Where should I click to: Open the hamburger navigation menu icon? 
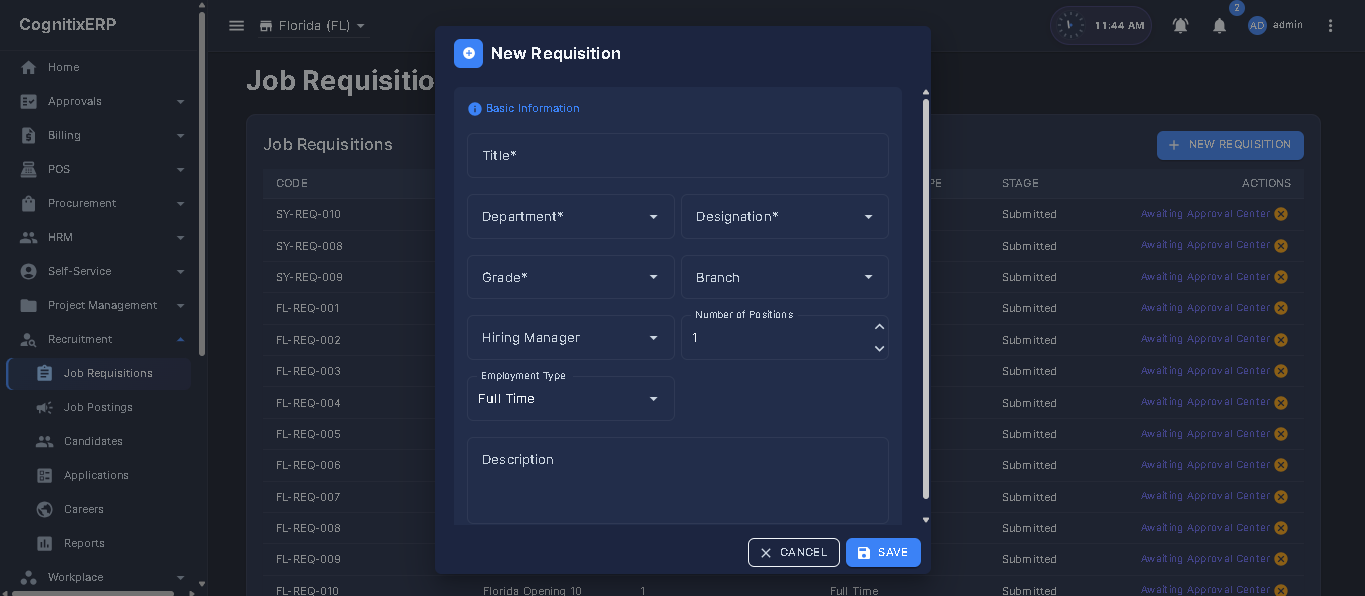pos(237,26)
